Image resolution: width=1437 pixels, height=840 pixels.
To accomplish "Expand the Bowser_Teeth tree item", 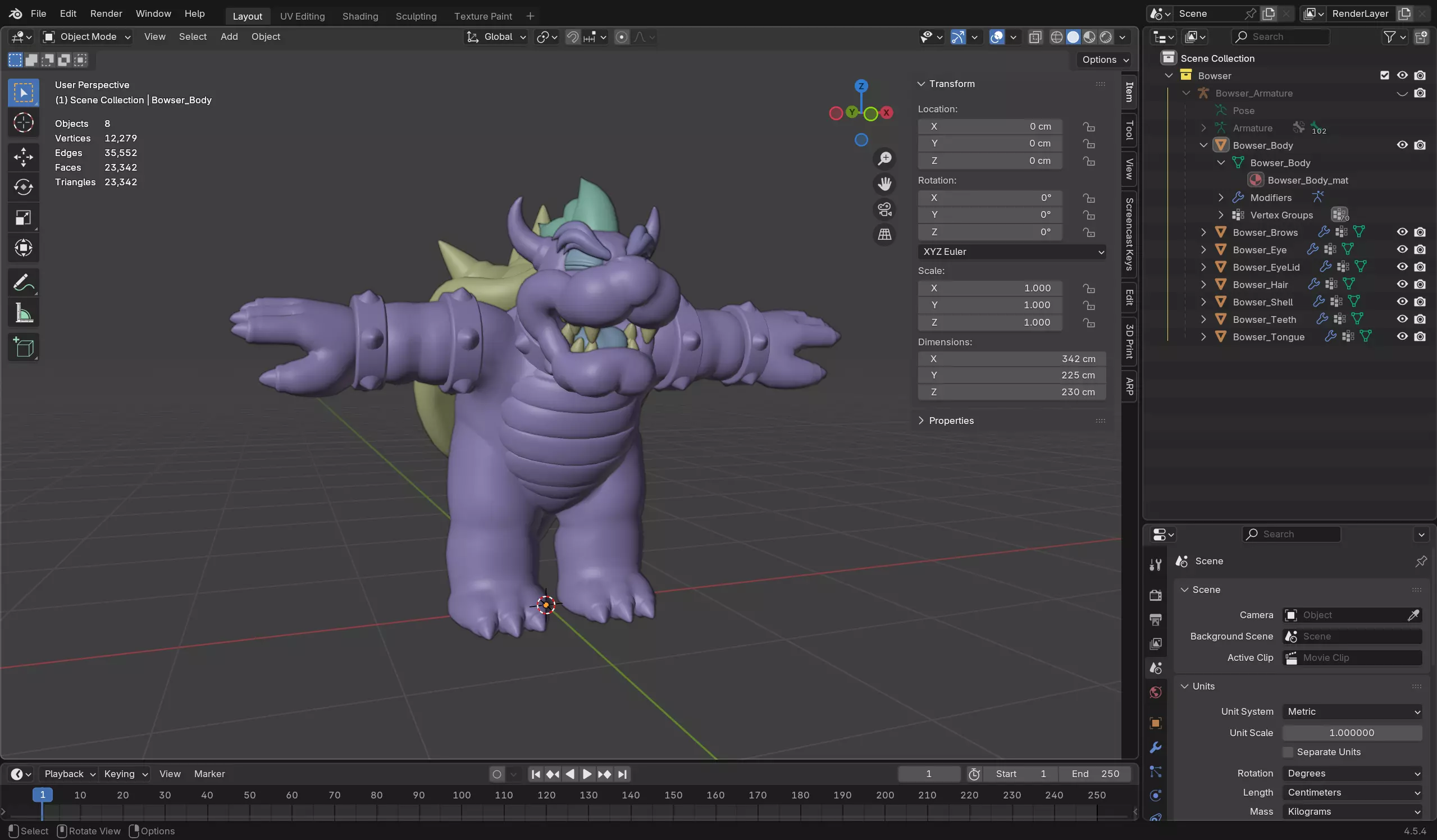I will [x=1204, y=319].
